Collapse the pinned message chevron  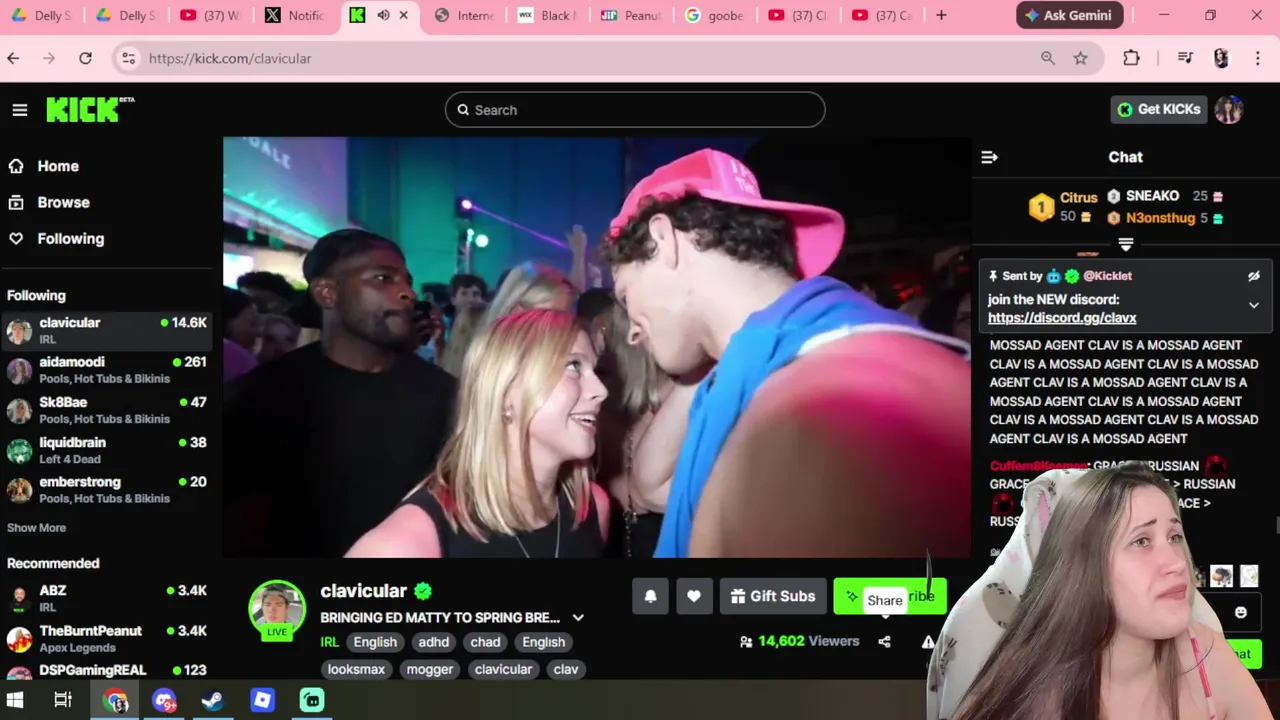1253,305
